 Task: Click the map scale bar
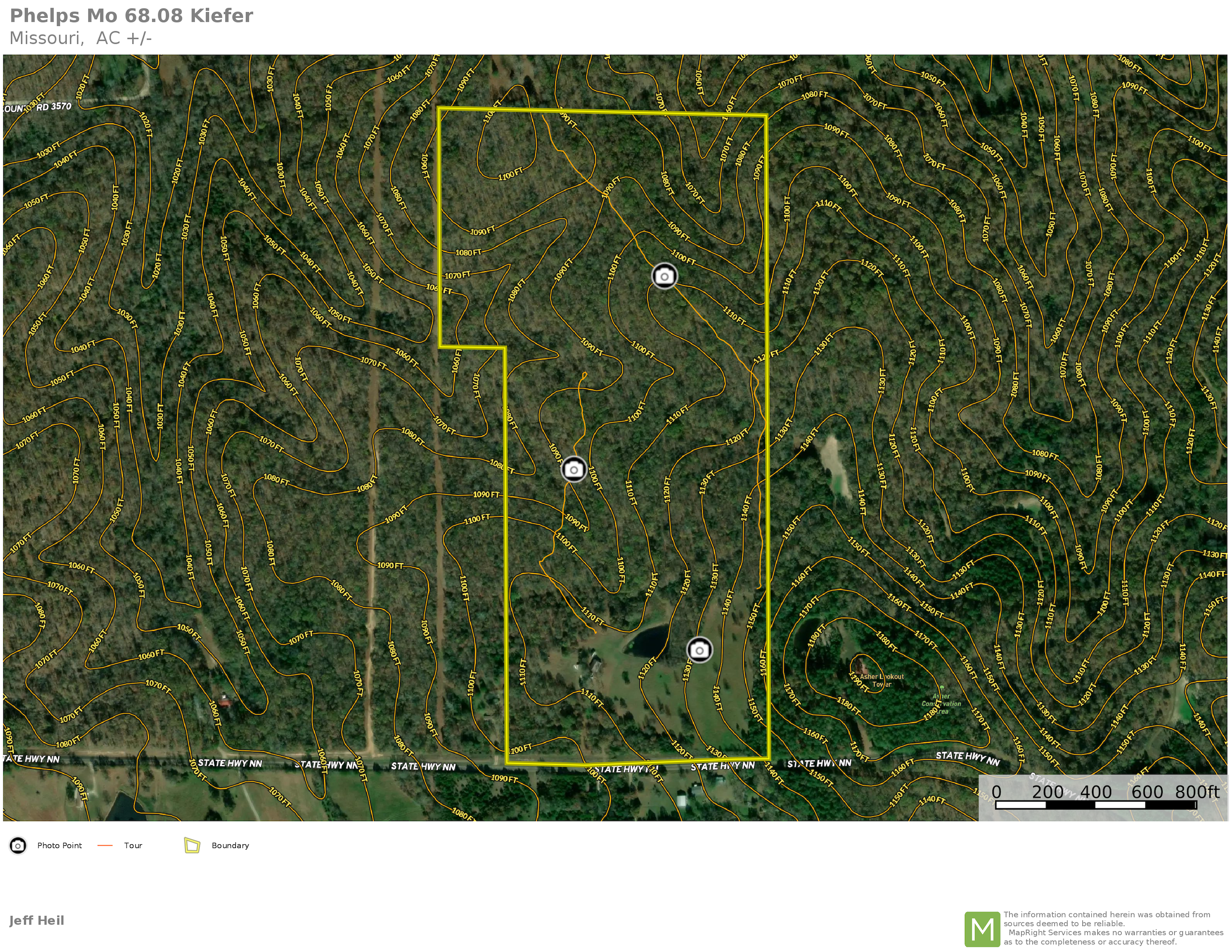click(x=1095, y=805)
